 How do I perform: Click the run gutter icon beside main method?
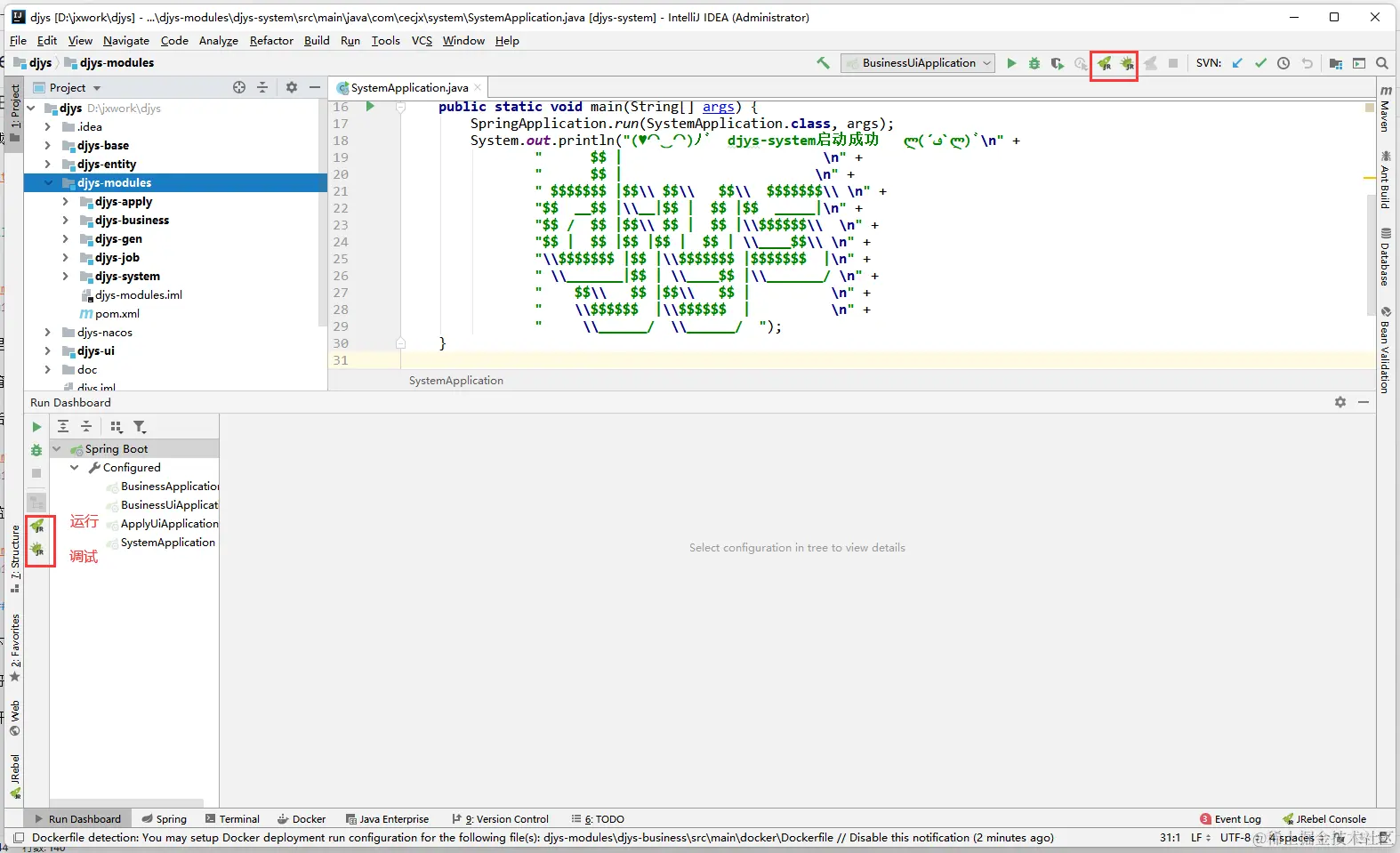point(370,107)
